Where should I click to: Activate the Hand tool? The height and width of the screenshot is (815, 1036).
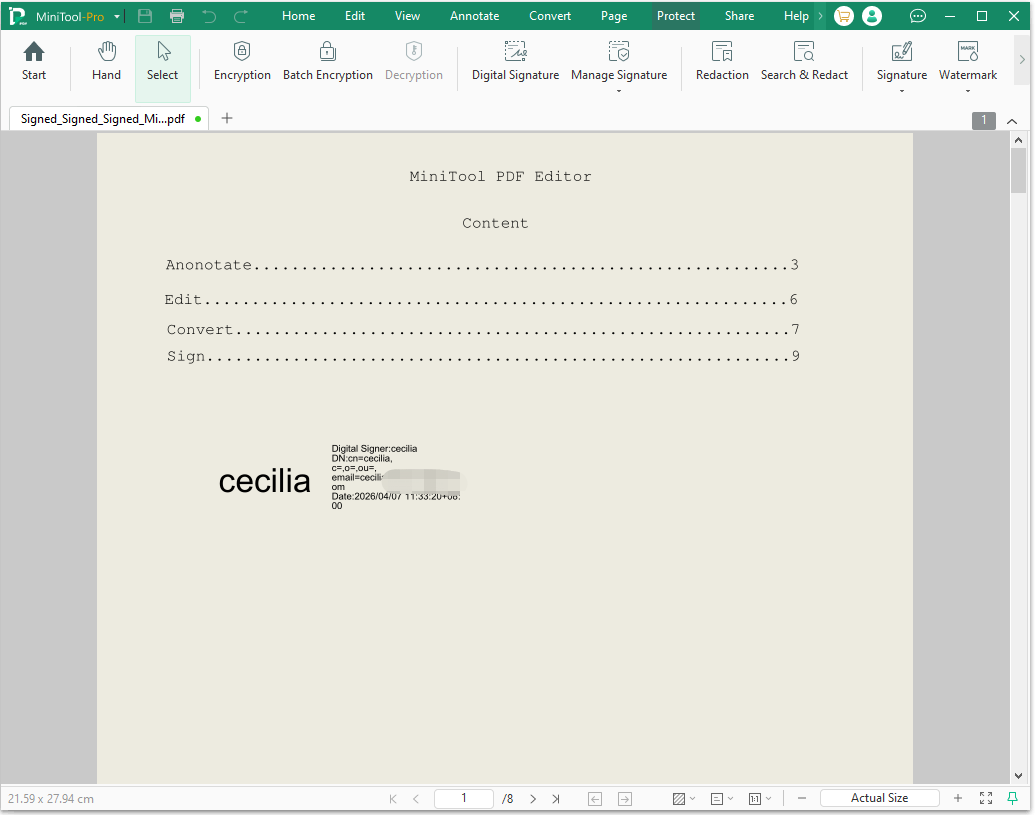click(x=106, y=60)
